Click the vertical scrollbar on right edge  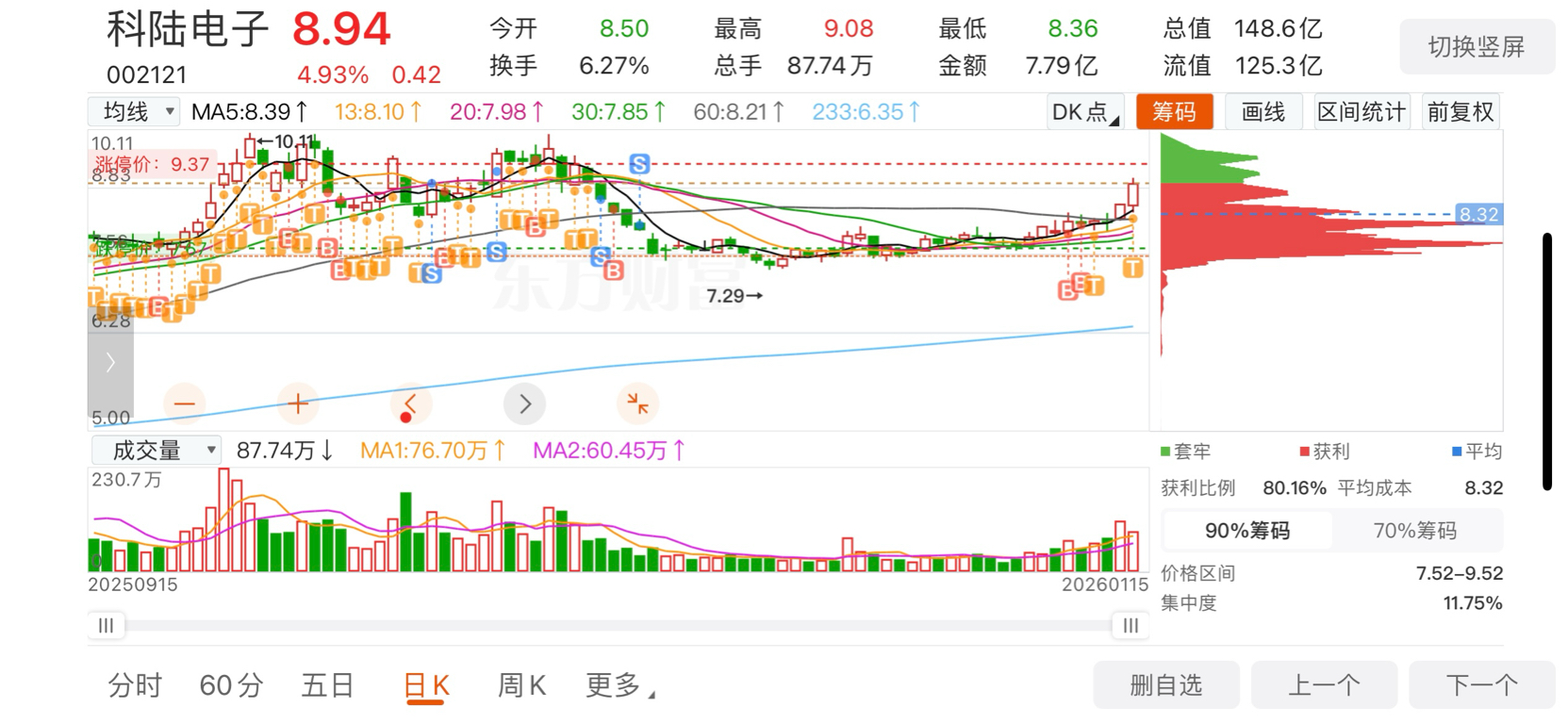pyautogui.click(x=1547, y=361)
